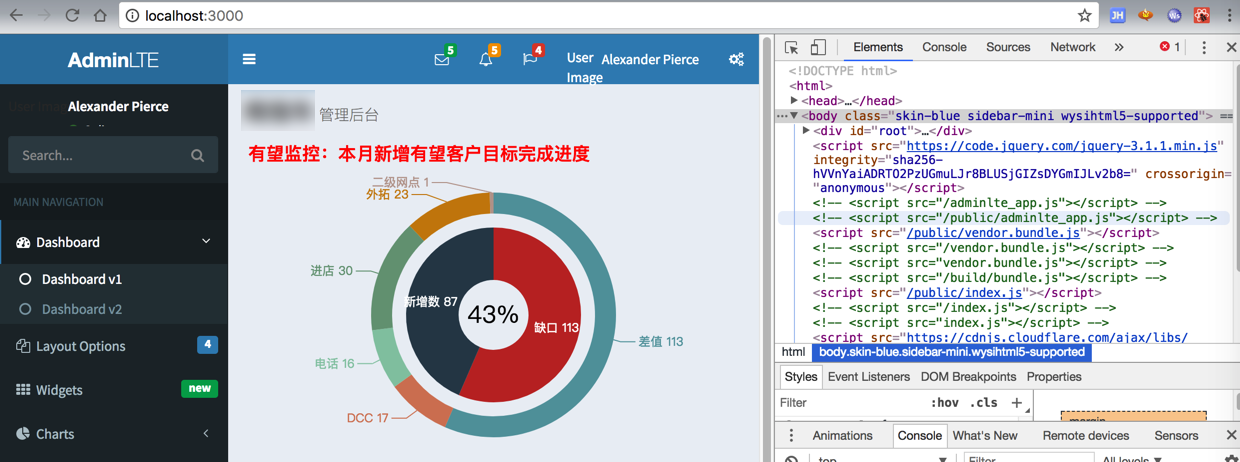The image size is (1240, 462).
Task: Click the JH browser extension icon
Action: click(1118, 15)
